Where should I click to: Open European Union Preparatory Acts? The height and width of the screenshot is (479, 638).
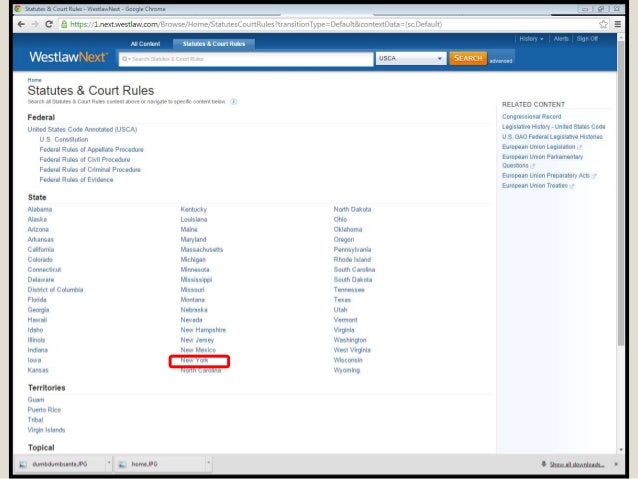(x=546, y=176)
